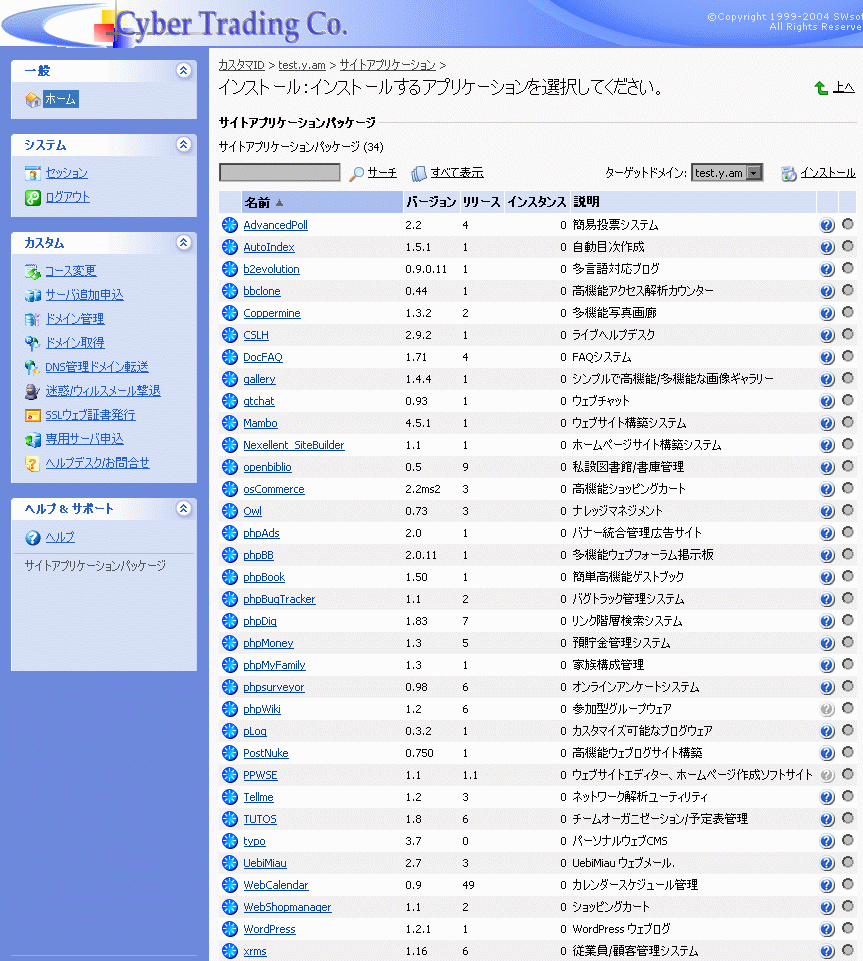Click the Logout icon in sidebar
The image size is (863, 961).
[x=33, y=197]
